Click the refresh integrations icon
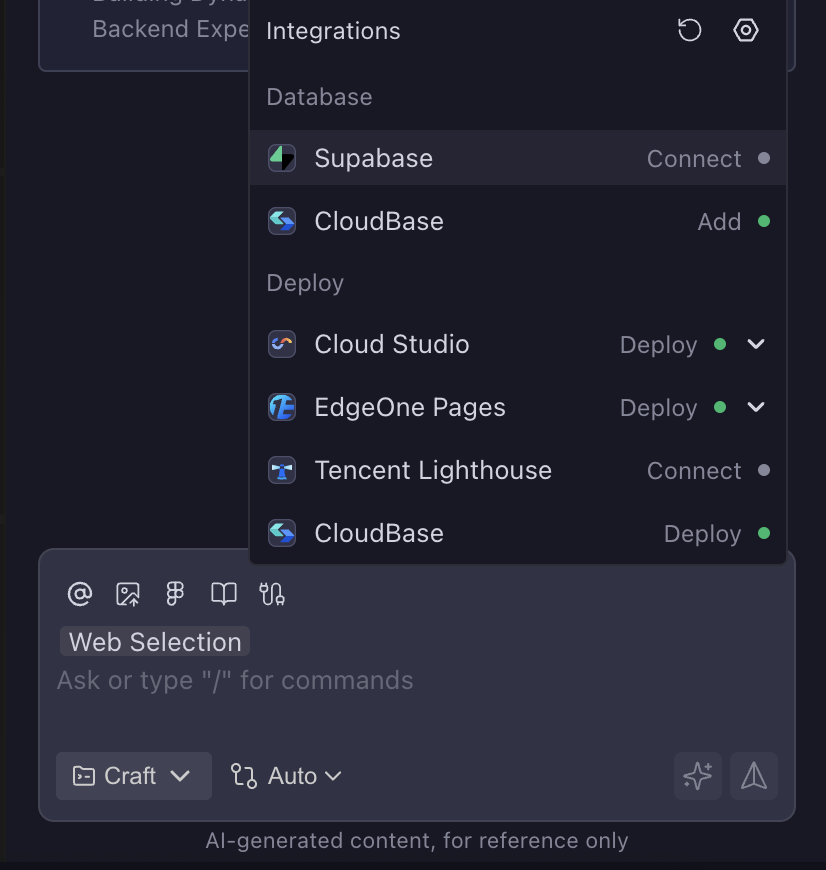Viewport: 826px width, 870px height. [689, 30]
